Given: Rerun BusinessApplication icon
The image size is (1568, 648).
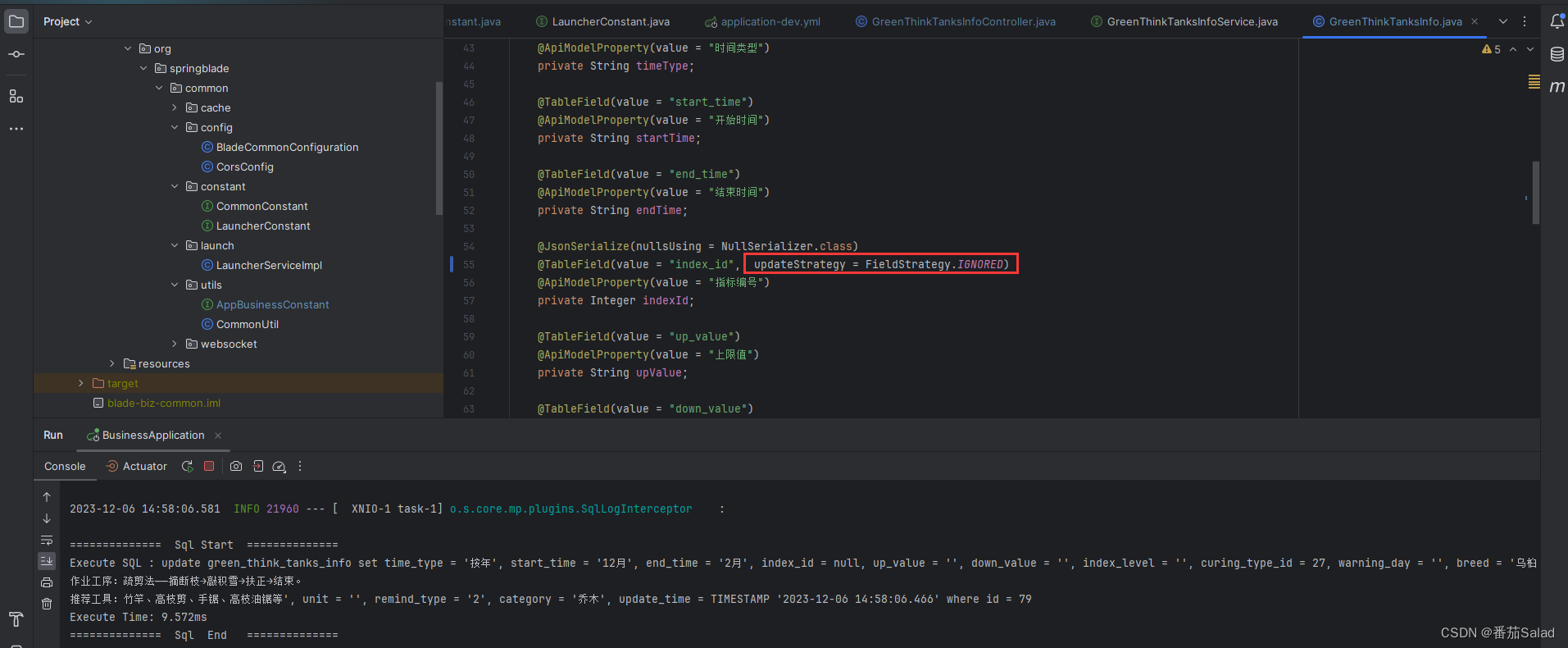Looking at the screenshot, I should click(x=188, y=466).
